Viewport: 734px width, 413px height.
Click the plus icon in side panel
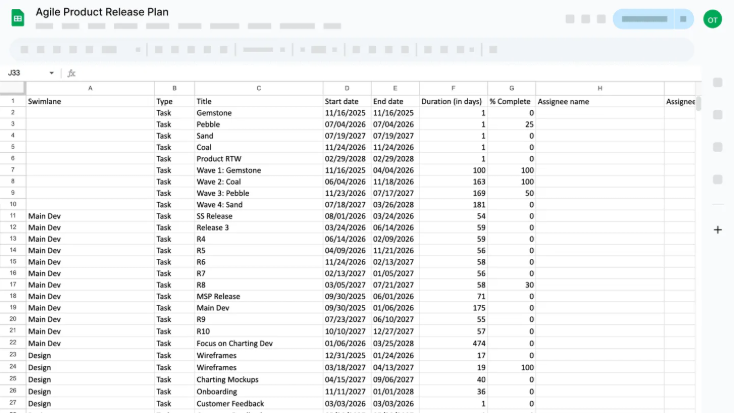(x=718, y=230)
